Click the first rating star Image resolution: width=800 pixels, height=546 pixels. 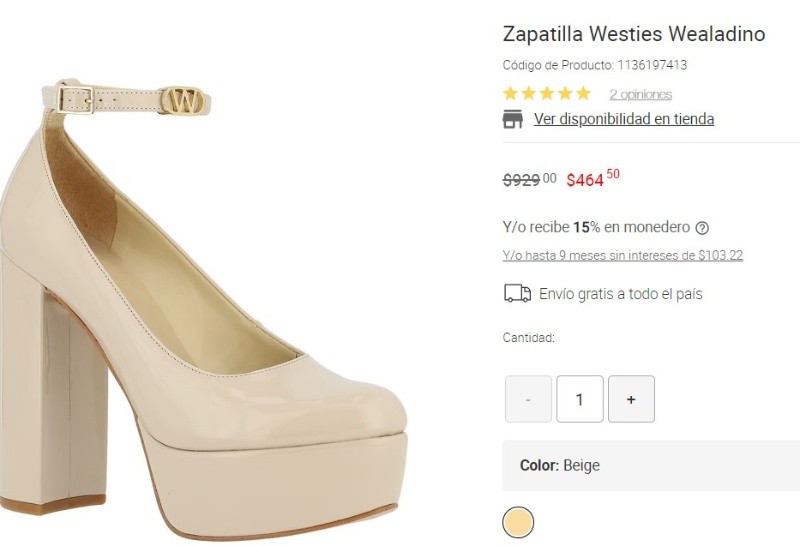click(x=511, y=94)
